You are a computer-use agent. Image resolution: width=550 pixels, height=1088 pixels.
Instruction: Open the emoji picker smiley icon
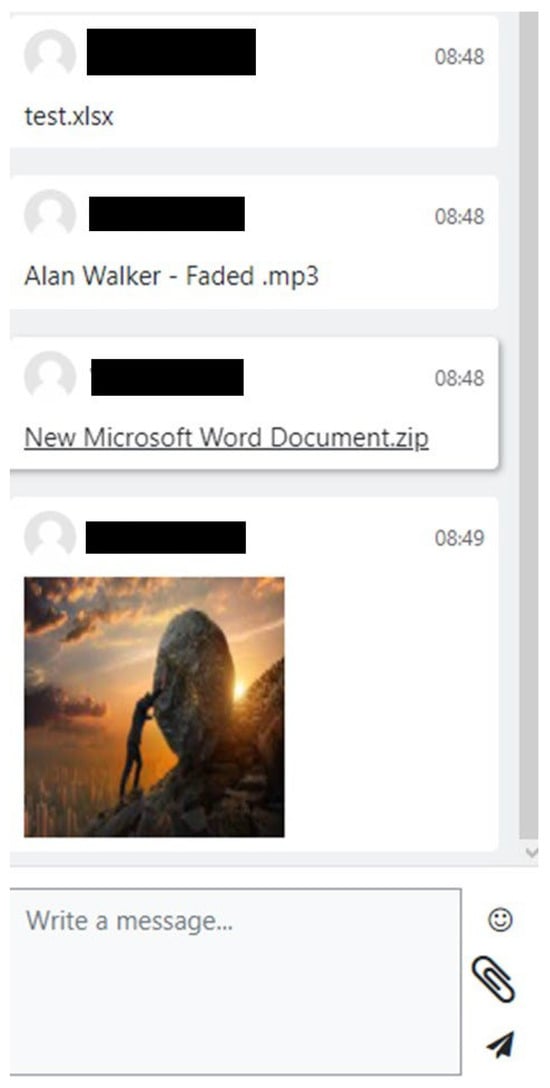pos(499,920)
